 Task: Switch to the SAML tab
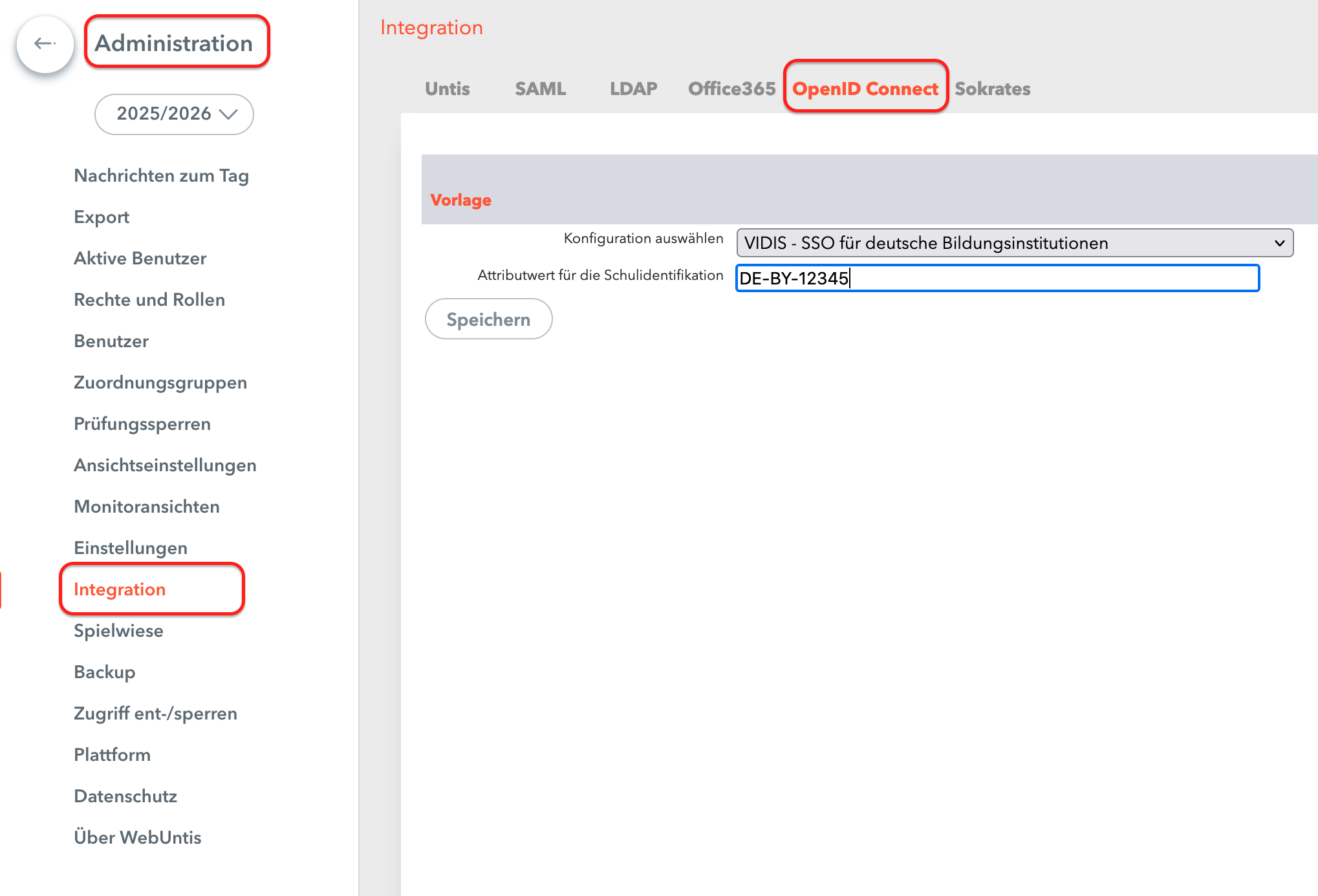tap(540, 89)
